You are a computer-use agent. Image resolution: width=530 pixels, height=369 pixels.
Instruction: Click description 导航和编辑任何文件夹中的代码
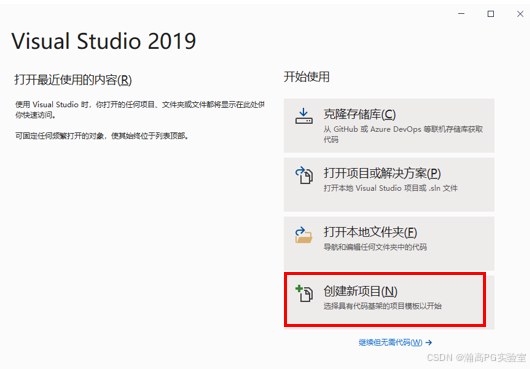(x=375, y=247)
